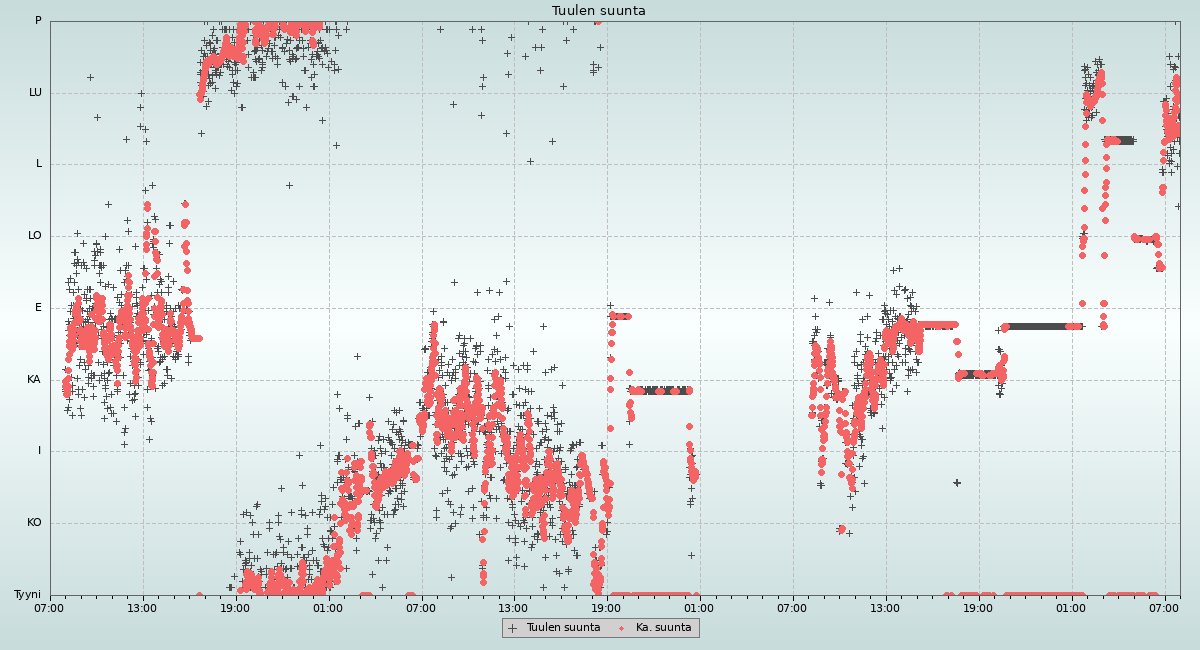Image resolution: width=1200 pixels, height=650 pixels.
Task: Click the "P" label on the vertical axis
Action: coord(38,21)
